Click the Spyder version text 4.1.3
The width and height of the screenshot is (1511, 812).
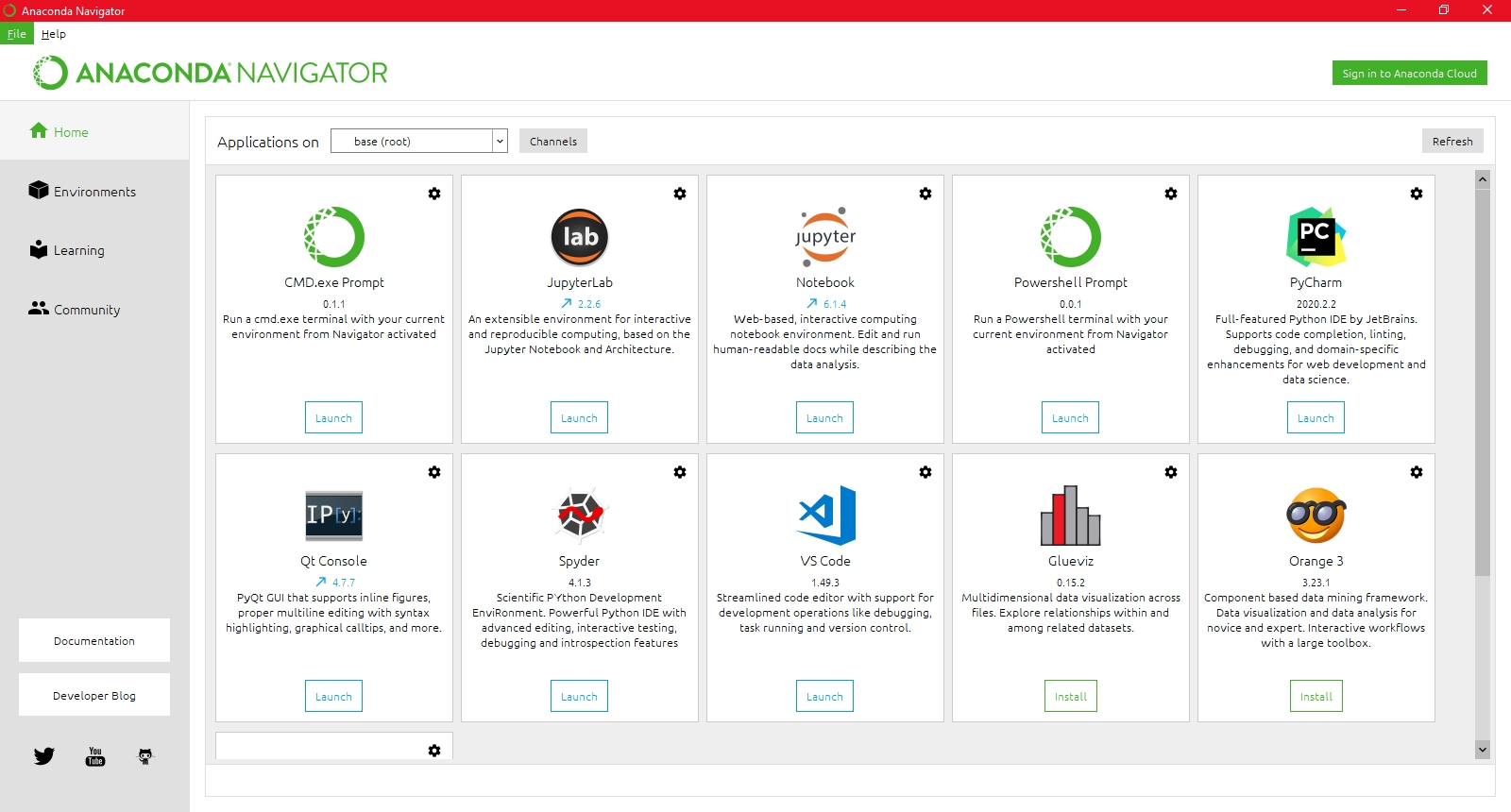(x=580, y=583)
